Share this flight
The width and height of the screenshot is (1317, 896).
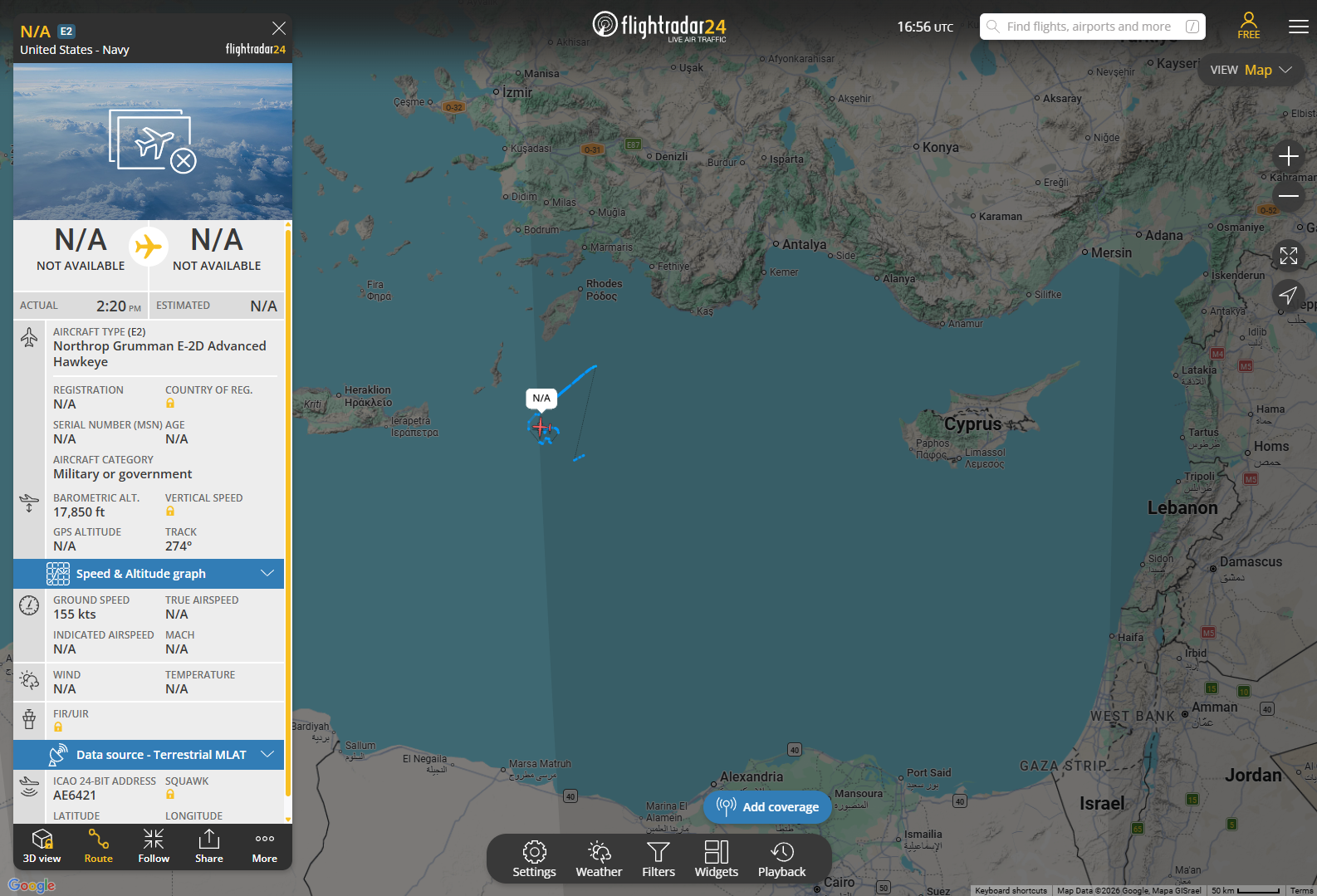coord(209,846)
